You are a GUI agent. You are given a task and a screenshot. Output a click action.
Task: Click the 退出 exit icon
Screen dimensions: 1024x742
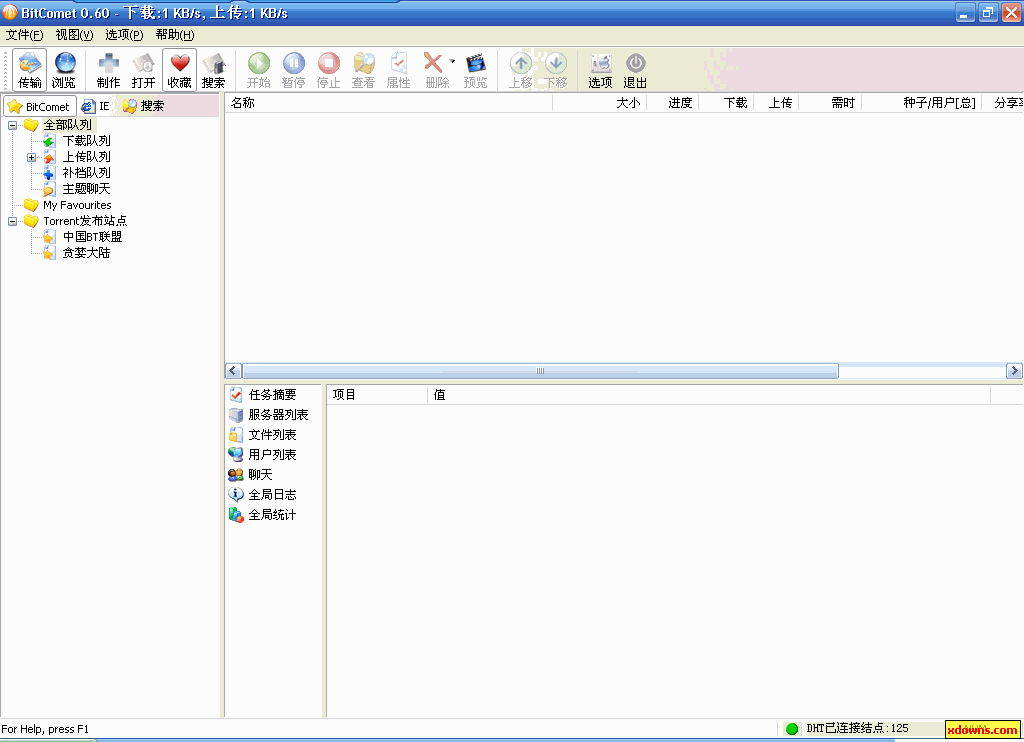[635, 70]
